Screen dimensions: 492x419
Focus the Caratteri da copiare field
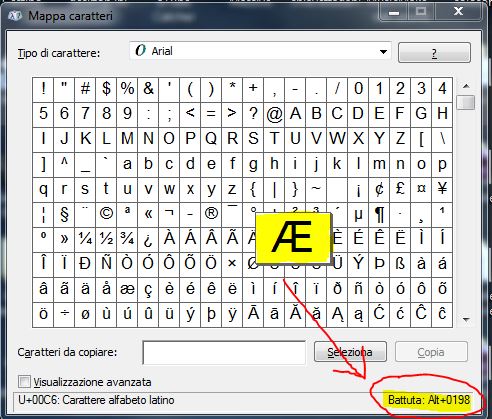point(224,352)
